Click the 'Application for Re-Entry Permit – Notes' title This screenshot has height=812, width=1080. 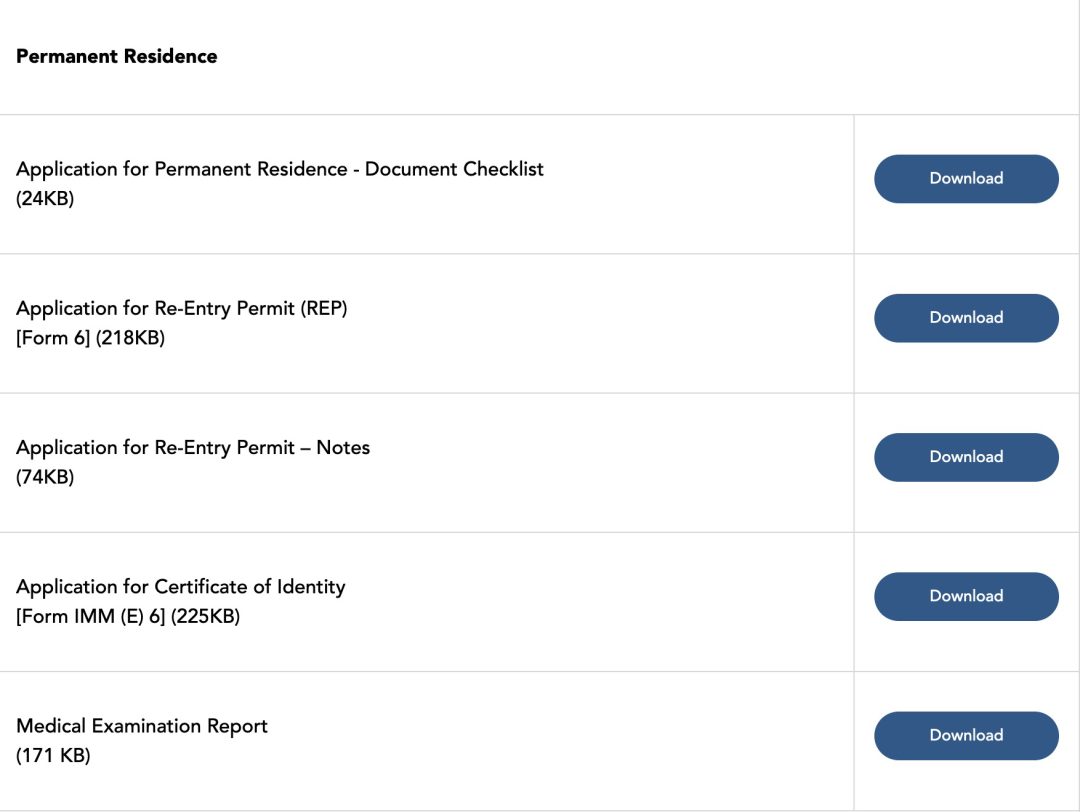[193, 447]
